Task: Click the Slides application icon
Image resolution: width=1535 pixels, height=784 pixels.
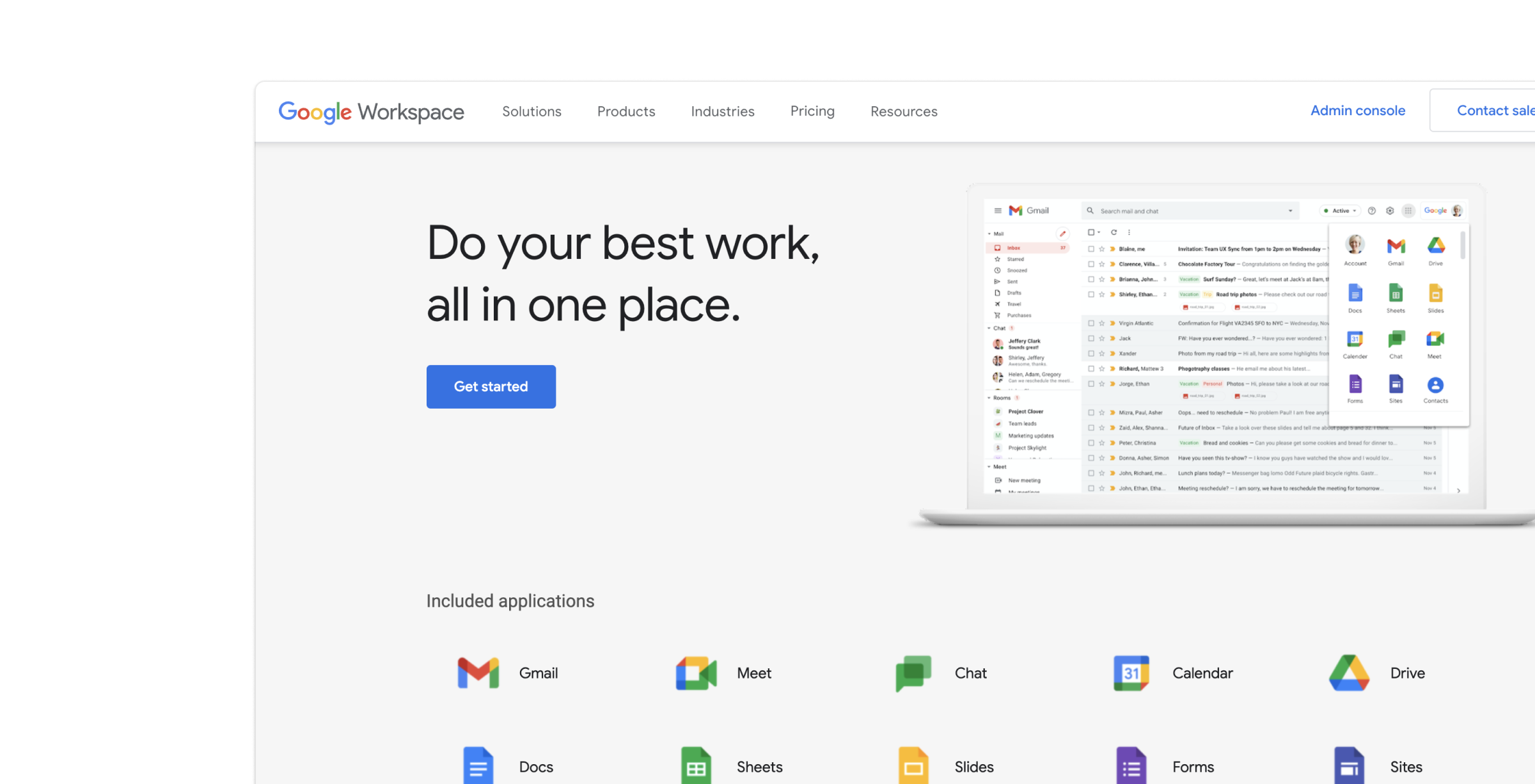Action: point(912,765)
